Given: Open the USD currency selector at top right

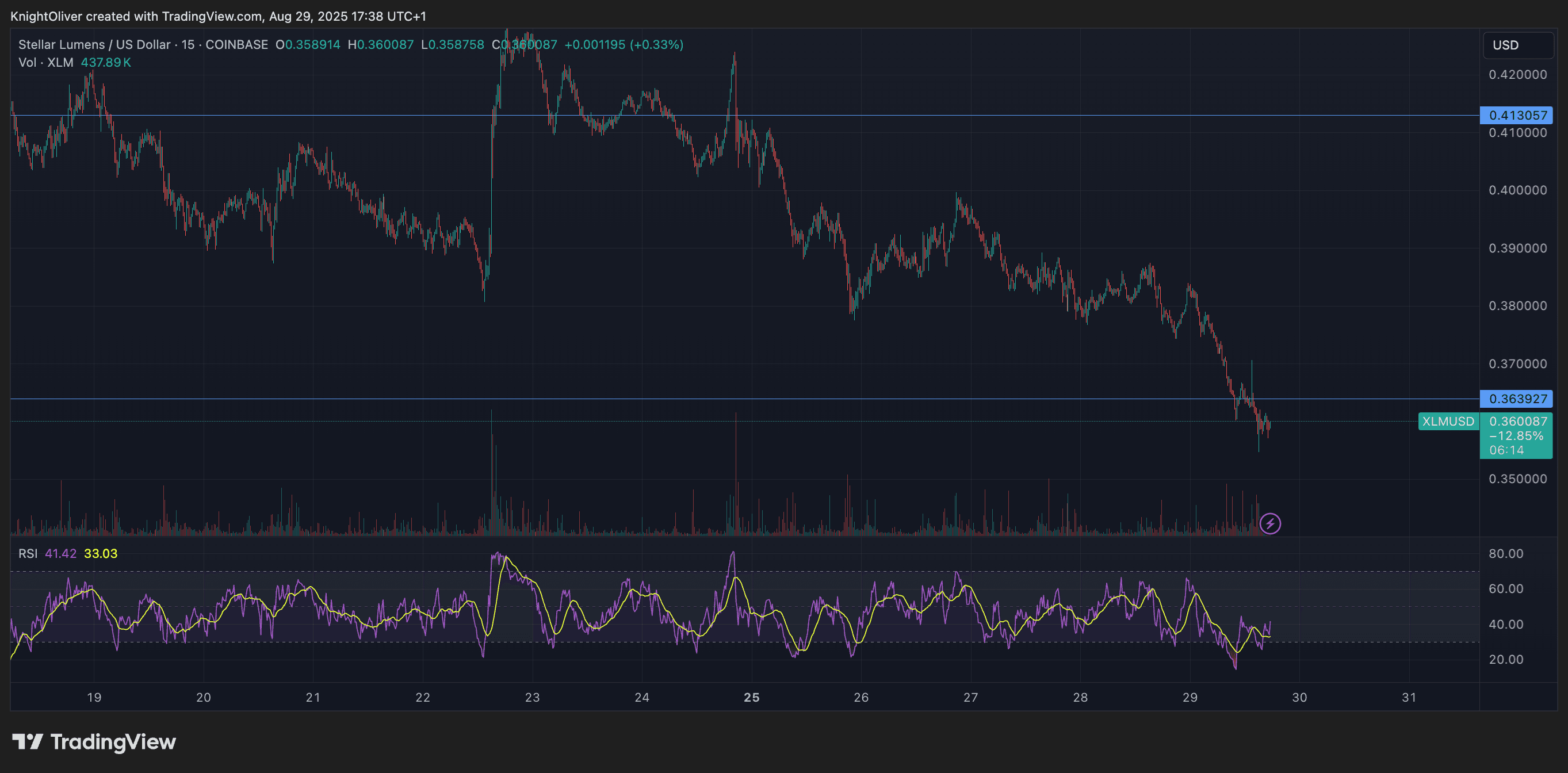Looking at the screenshot, I should (x=1518, y=45).
